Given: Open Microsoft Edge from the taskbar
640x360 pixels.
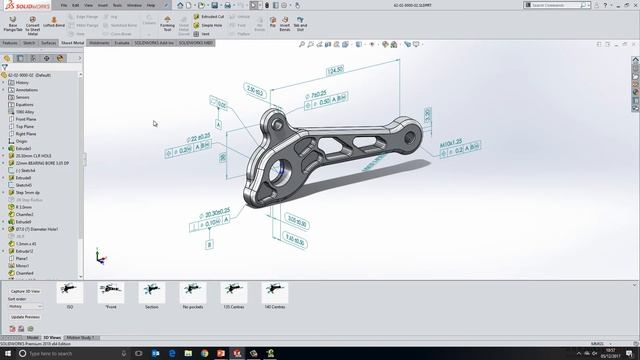Looking at the screenshot, I should 172,353.
